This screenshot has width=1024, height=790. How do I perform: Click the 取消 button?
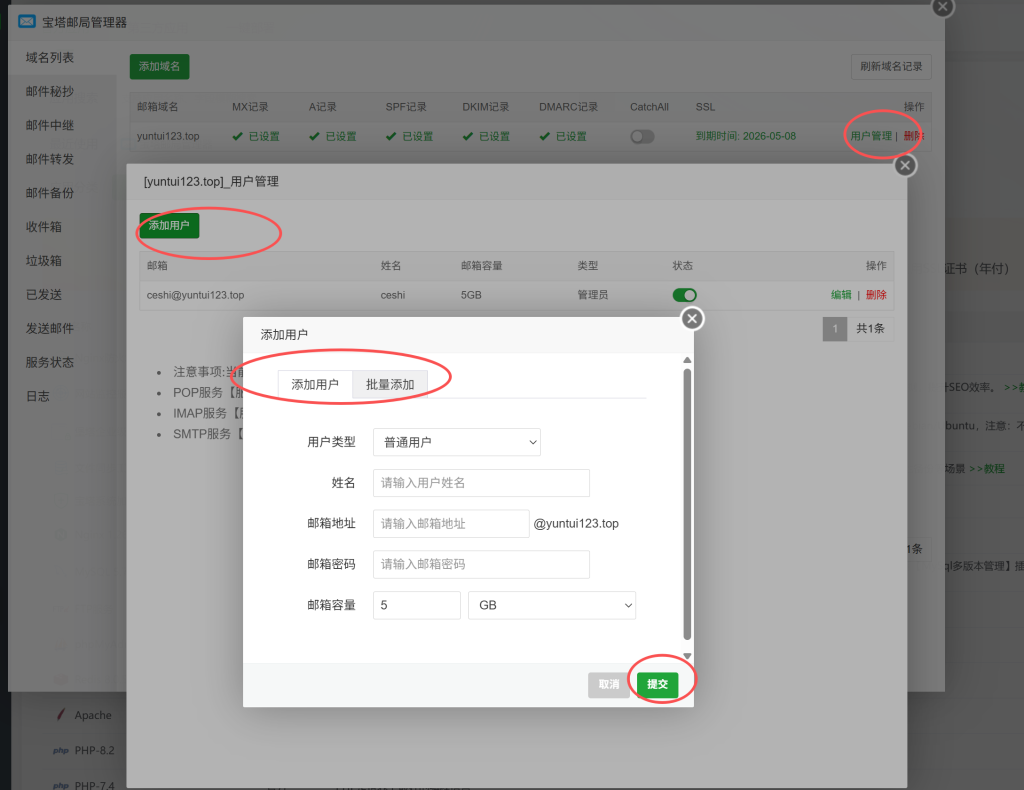608,685
